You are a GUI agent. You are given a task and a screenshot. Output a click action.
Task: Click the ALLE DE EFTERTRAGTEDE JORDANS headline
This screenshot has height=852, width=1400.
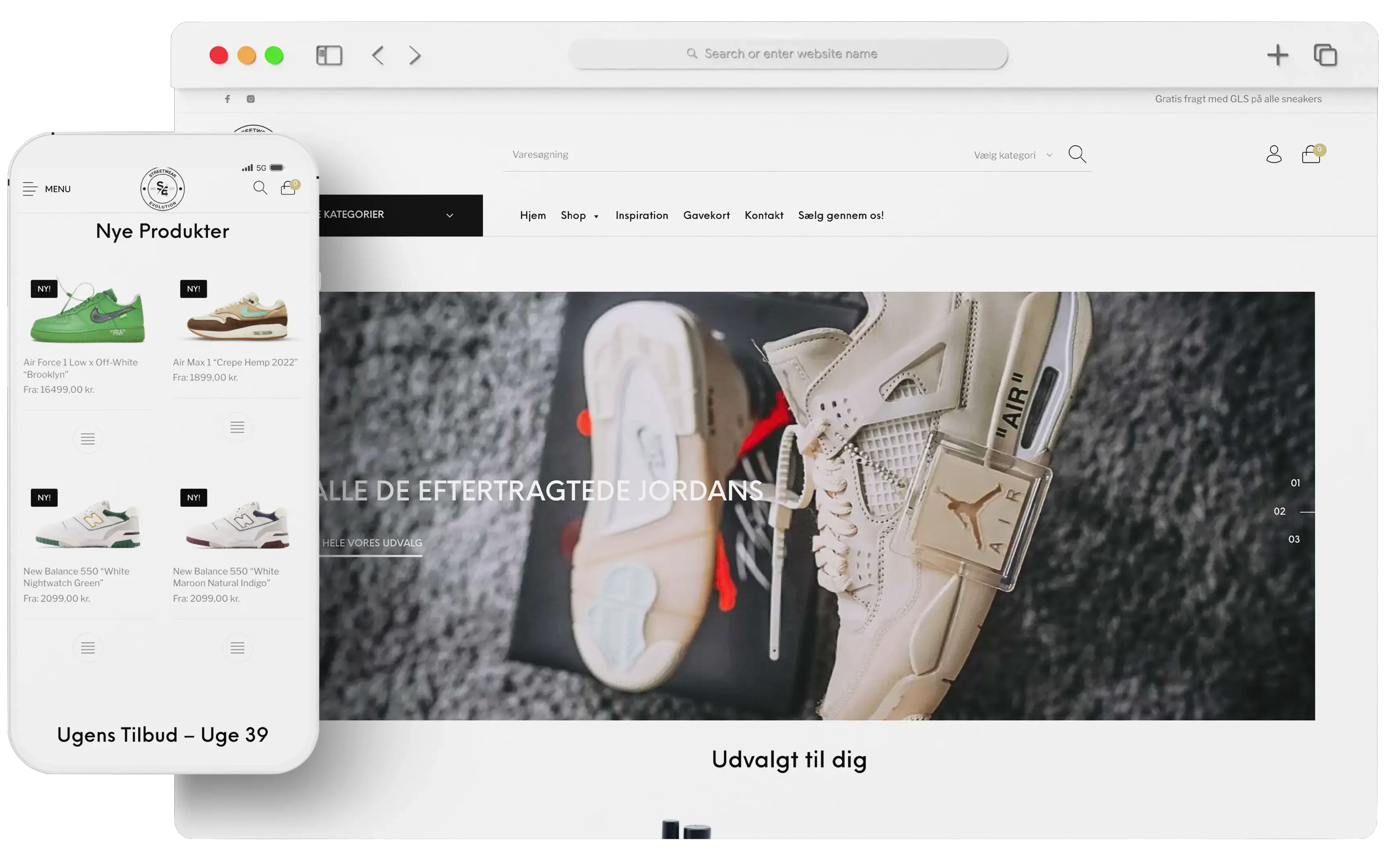pos(542,492)
